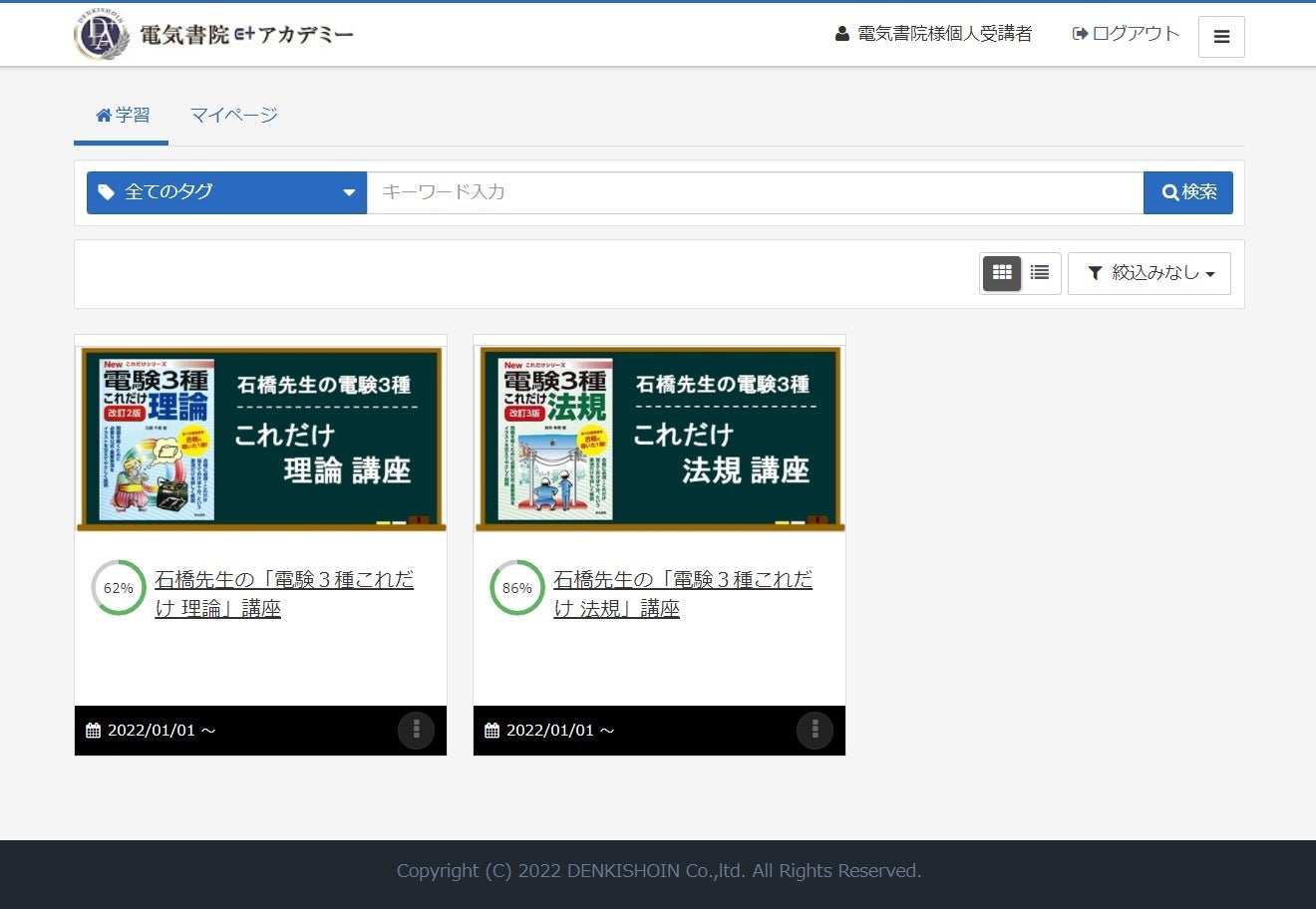This screenshot has width=1316, height=909.
Task: Click the キーワード入力 search field
Action: 755,192
